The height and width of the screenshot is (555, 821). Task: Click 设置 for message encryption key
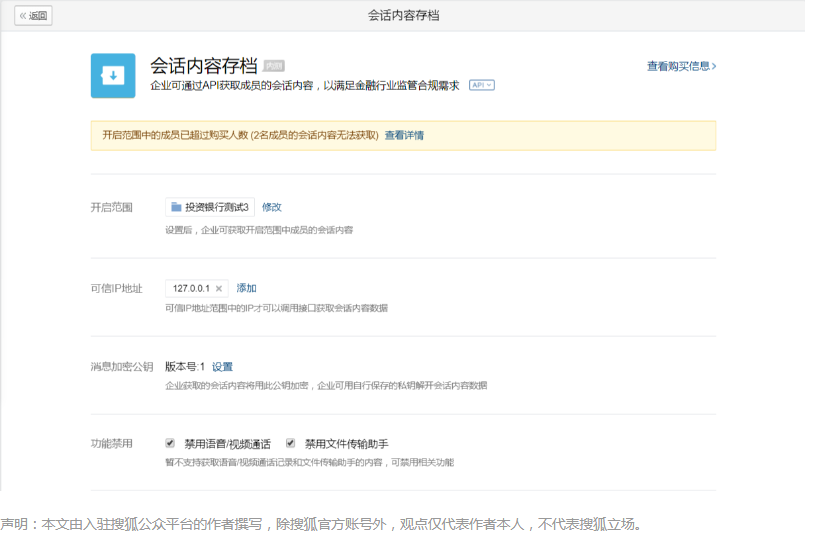pos(222,367)
